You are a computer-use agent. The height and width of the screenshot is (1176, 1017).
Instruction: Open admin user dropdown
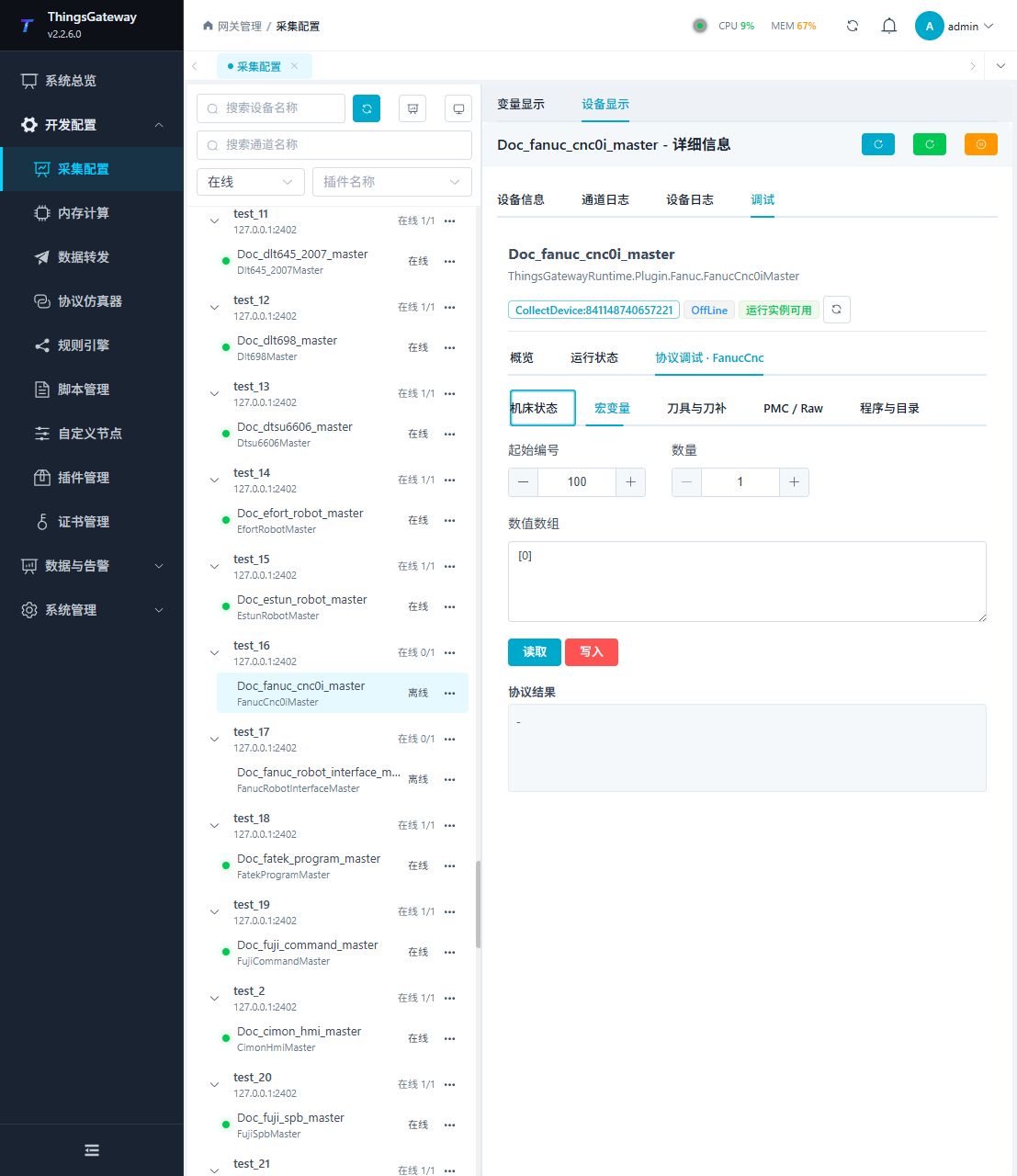[955, 26]
